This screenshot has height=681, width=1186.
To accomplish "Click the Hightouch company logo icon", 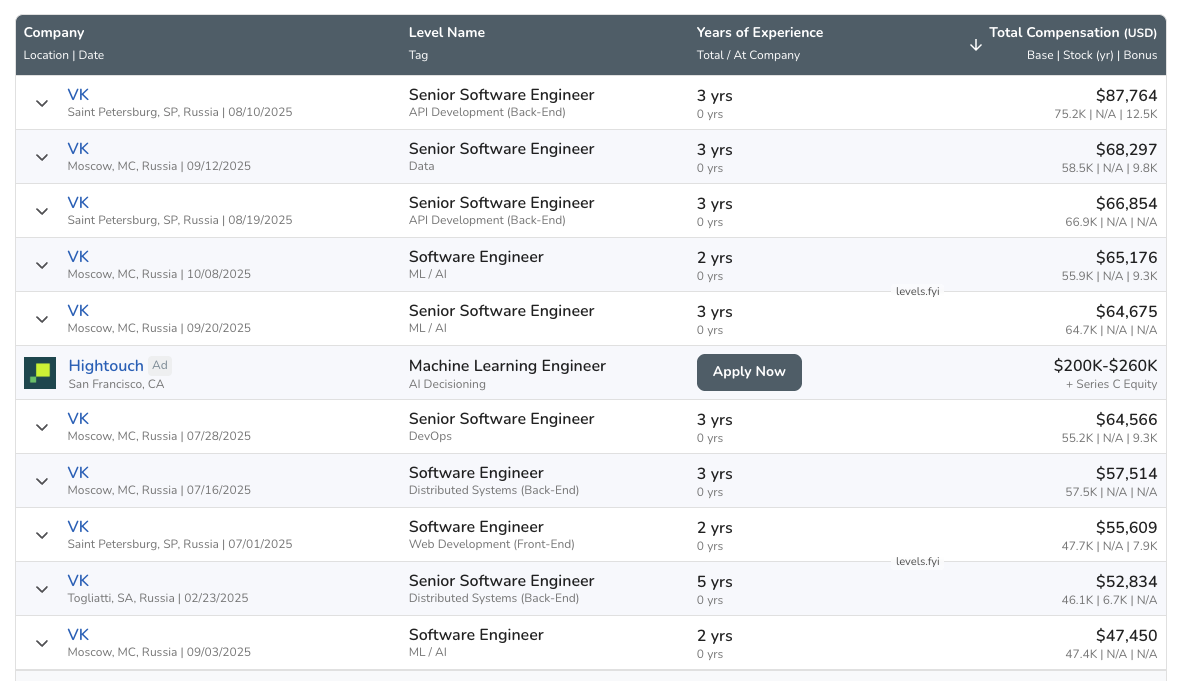I will tap(40, 373).
